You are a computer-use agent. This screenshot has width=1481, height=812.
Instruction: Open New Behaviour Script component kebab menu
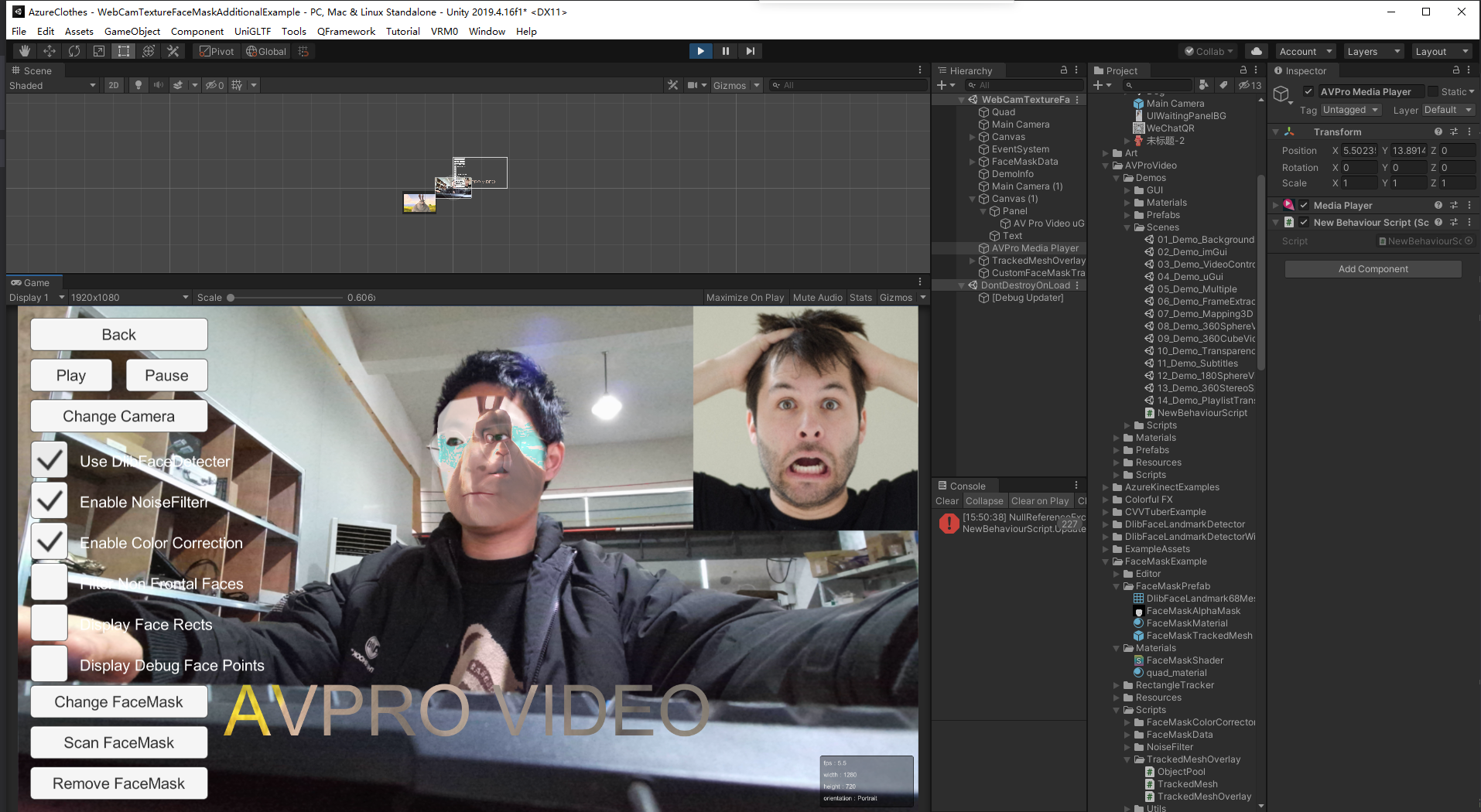click(x=1469, y=223)
